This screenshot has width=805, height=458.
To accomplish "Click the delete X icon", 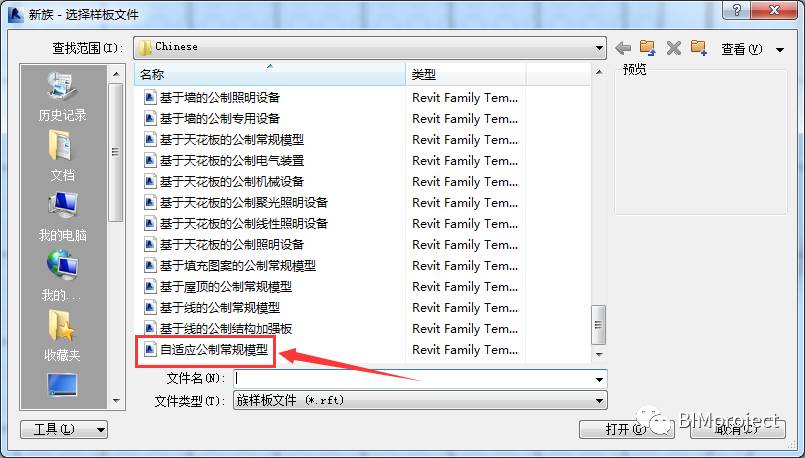I will coord(674,48).
